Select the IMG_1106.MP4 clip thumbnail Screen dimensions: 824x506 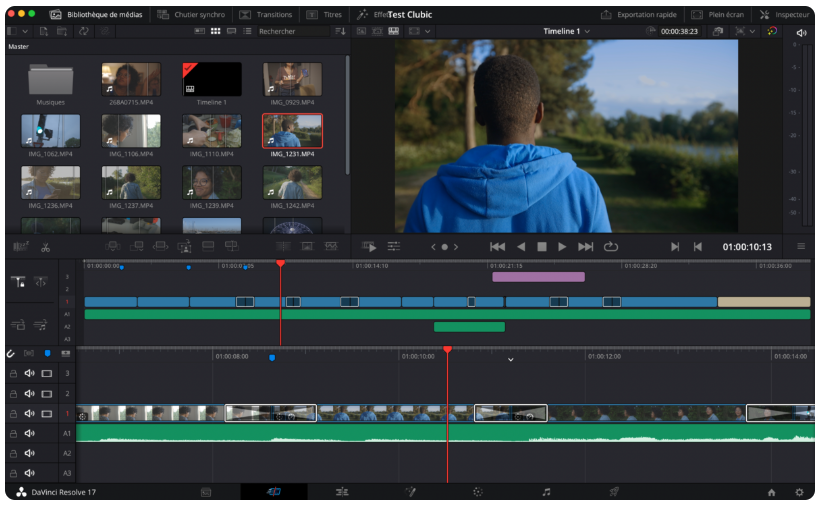click(x=131, y=132)
